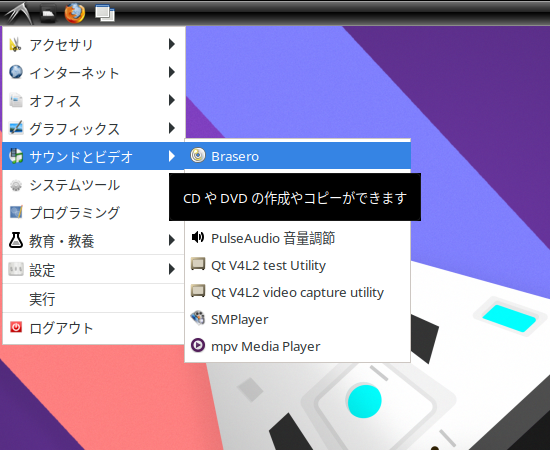Click the show desktop windows icon
The height and width of the screenshot is (450, 550).
105,13
